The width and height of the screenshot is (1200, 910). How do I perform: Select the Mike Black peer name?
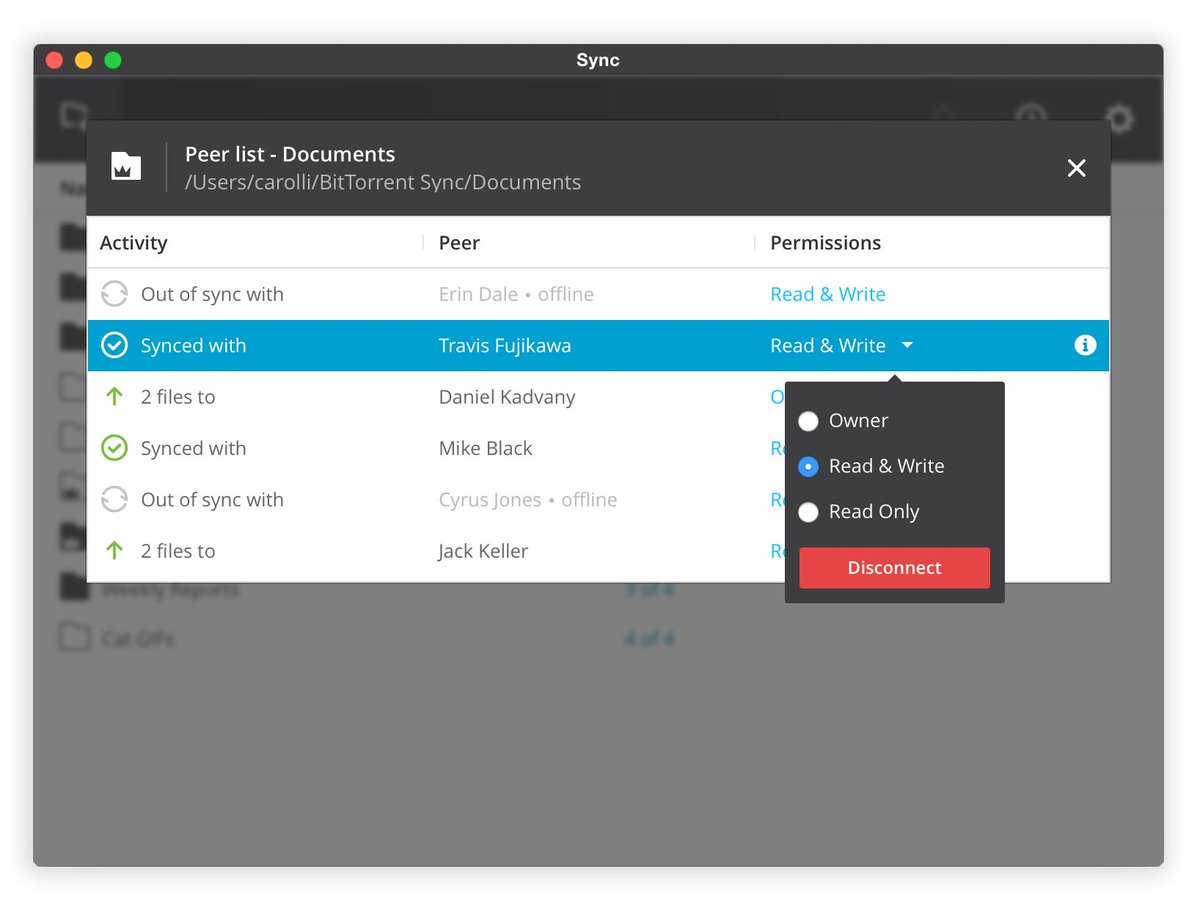pos(485,448)
